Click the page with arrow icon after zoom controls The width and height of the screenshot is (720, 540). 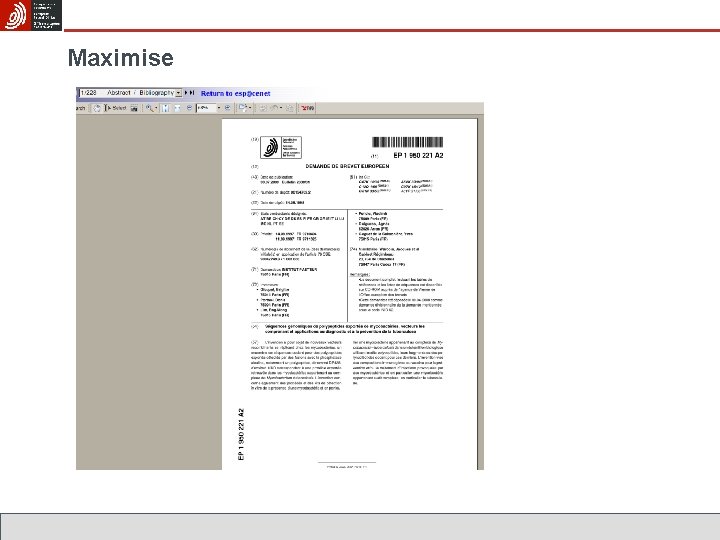pos(243,108)
